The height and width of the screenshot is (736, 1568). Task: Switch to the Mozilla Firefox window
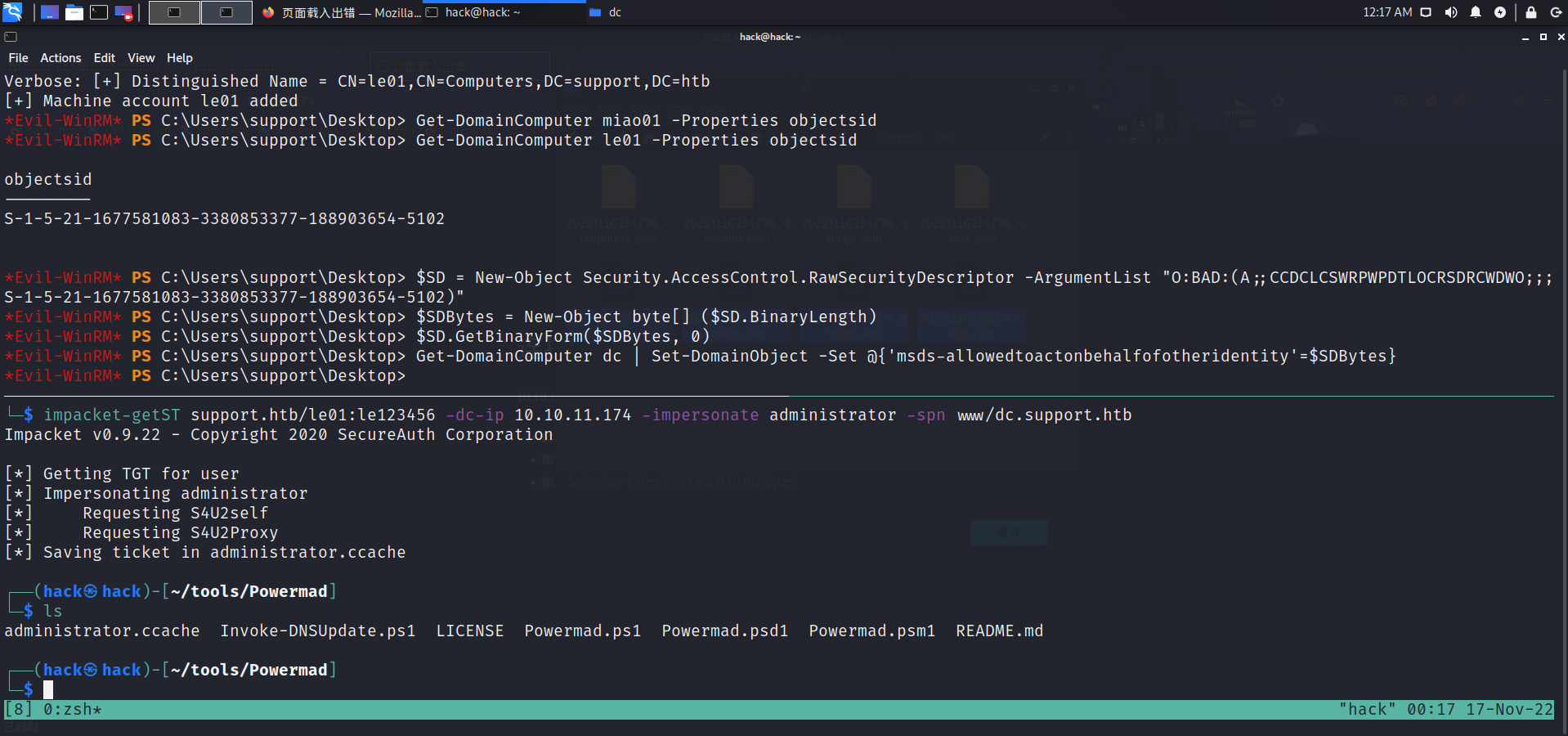pos(342,12)
